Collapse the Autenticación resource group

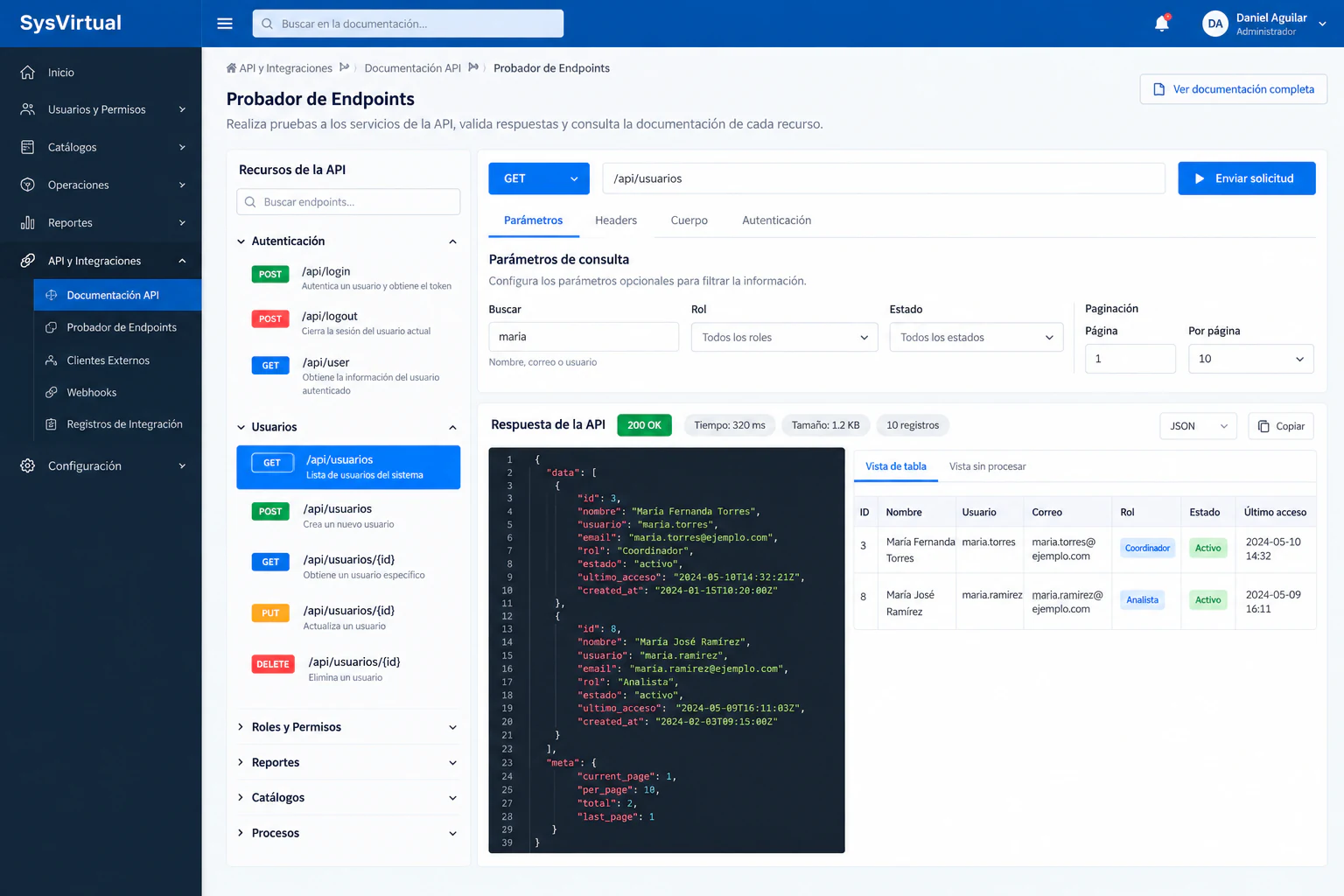tap(348, 241)
